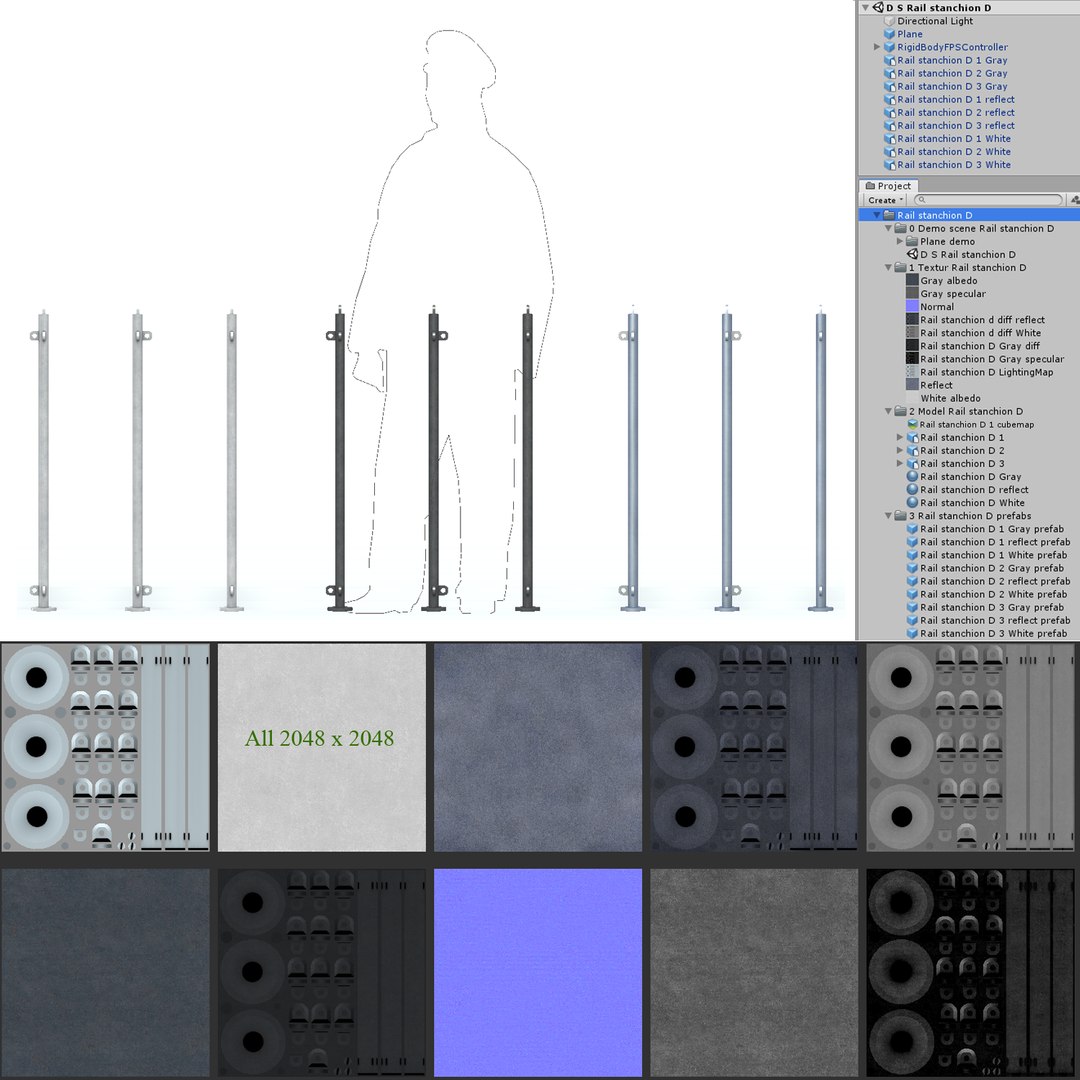Collapse the 2 Model Rail stanchion D folder
The width and height of the screenshot is (1080, 1080).
pyautogui.click(x=889, y=411)
